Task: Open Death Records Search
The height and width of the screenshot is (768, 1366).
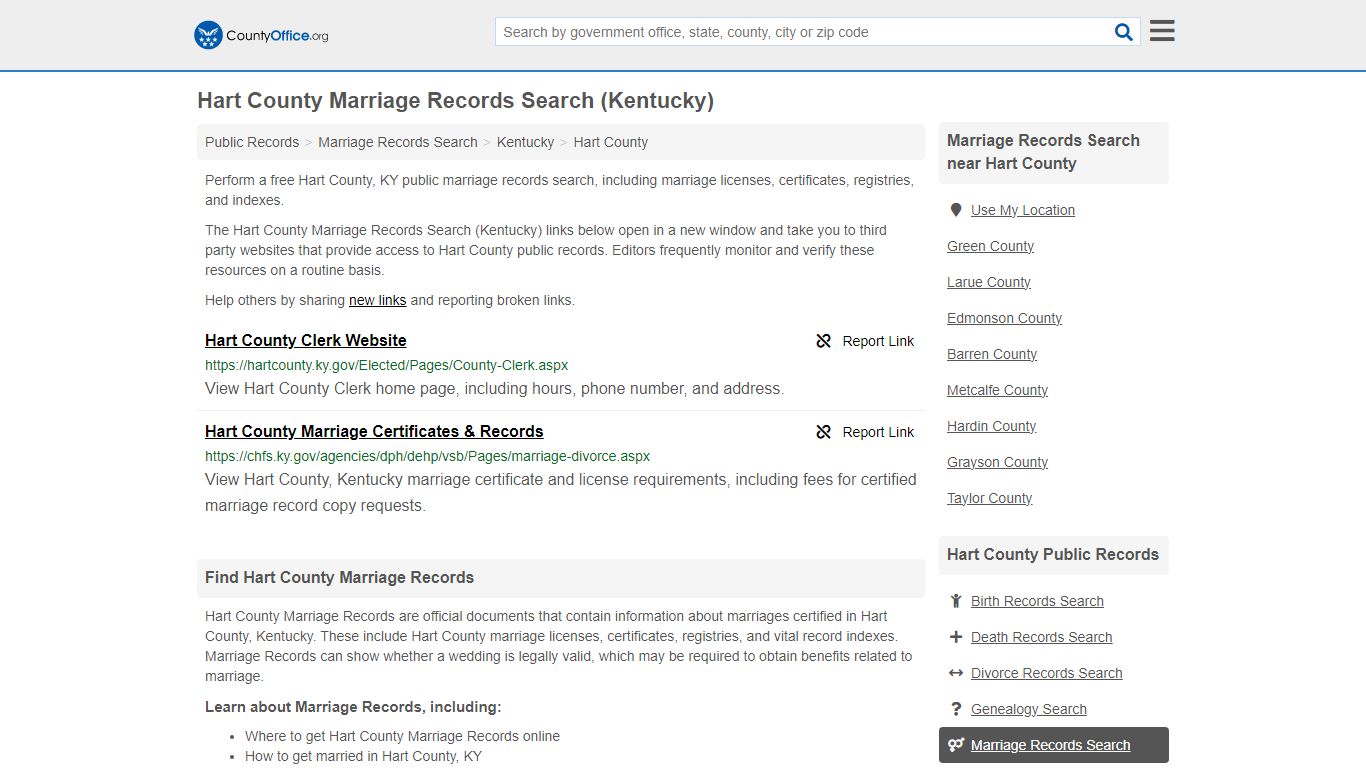Action: click(1041, 637)
